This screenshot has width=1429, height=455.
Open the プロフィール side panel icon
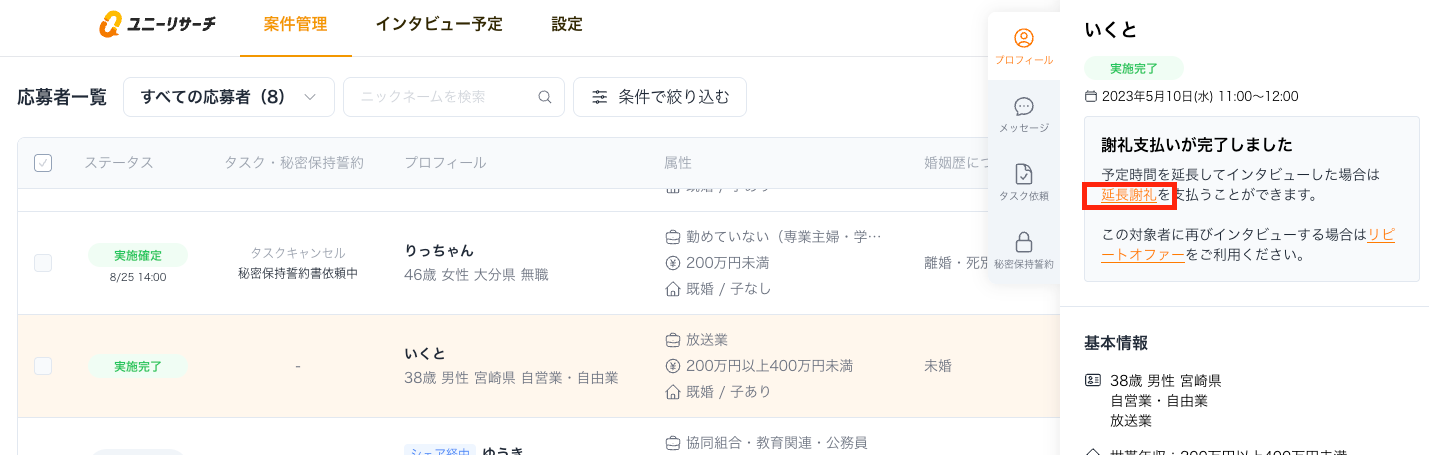pos(1023,39)
